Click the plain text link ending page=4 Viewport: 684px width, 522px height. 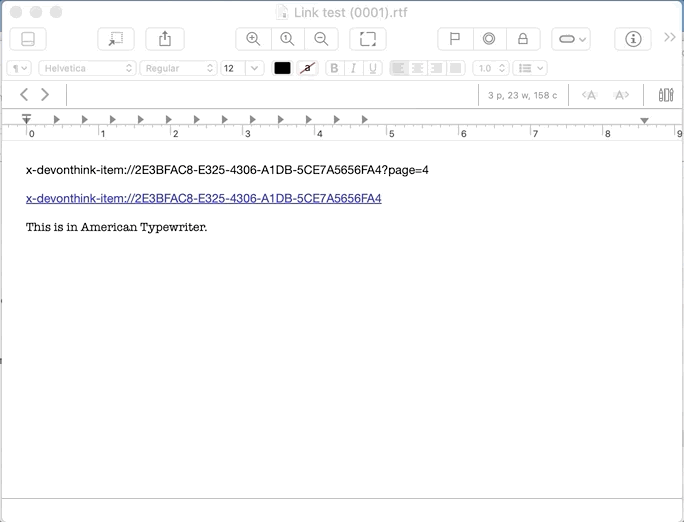pyautogui.click(x=227, y=170)
